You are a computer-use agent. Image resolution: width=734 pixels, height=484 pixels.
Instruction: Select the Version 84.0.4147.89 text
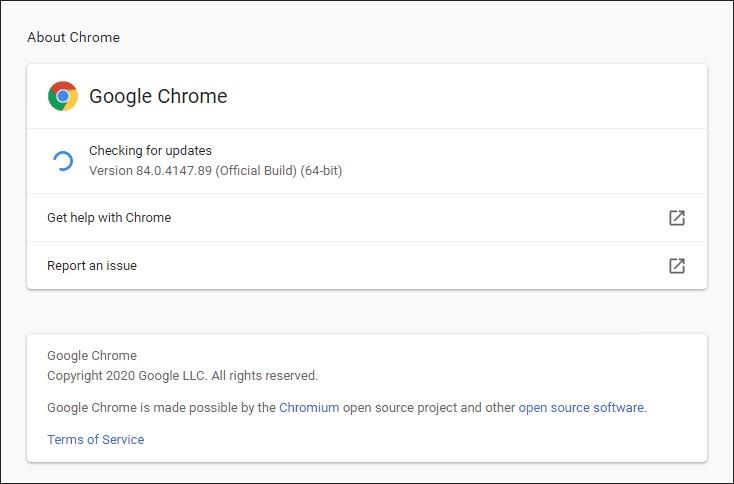216,170
